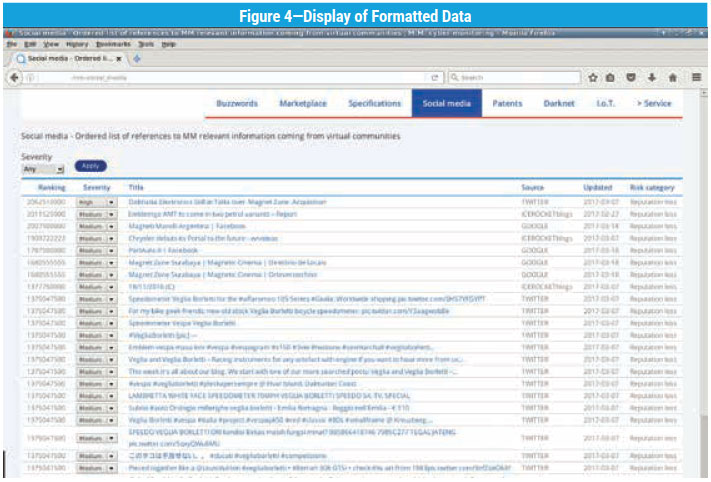Viewport: 711px width, 482px height.
Task: Open the AMT petrol variants Report link
Action: [x=213, y=214]
